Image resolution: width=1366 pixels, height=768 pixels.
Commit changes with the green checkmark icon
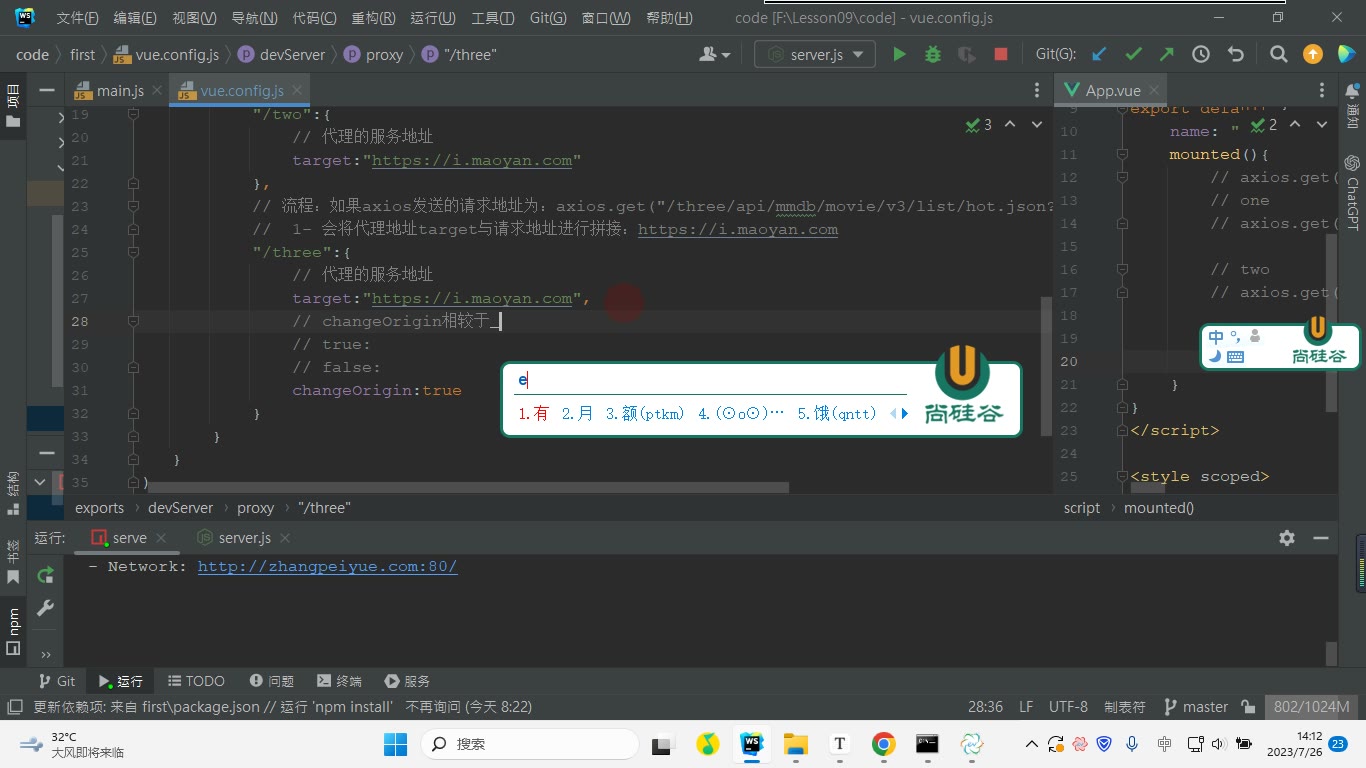click(1133, 55)
